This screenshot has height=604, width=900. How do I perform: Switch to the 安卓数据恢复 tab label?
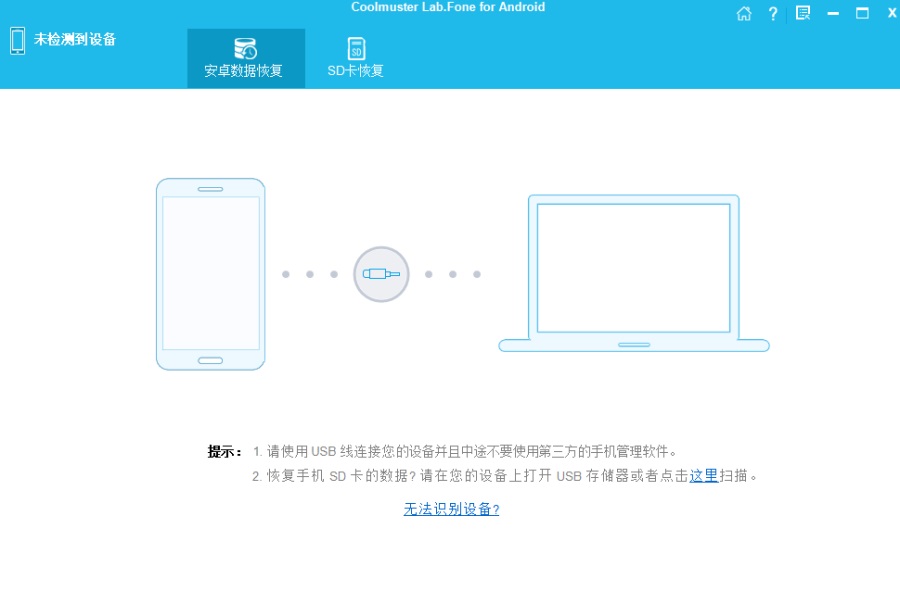tap(243, 71)
